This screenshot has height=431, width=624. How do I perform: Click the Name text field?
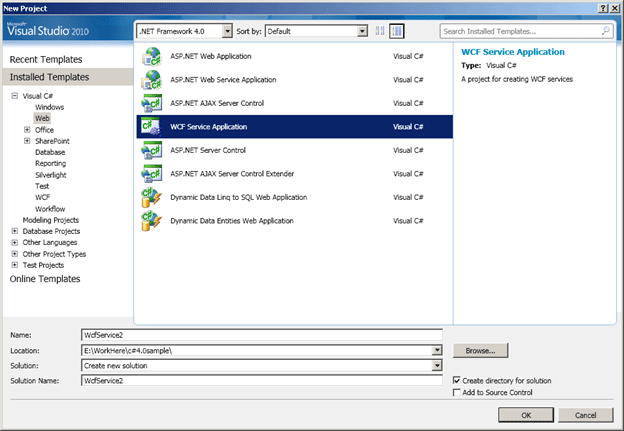(262, 335)
